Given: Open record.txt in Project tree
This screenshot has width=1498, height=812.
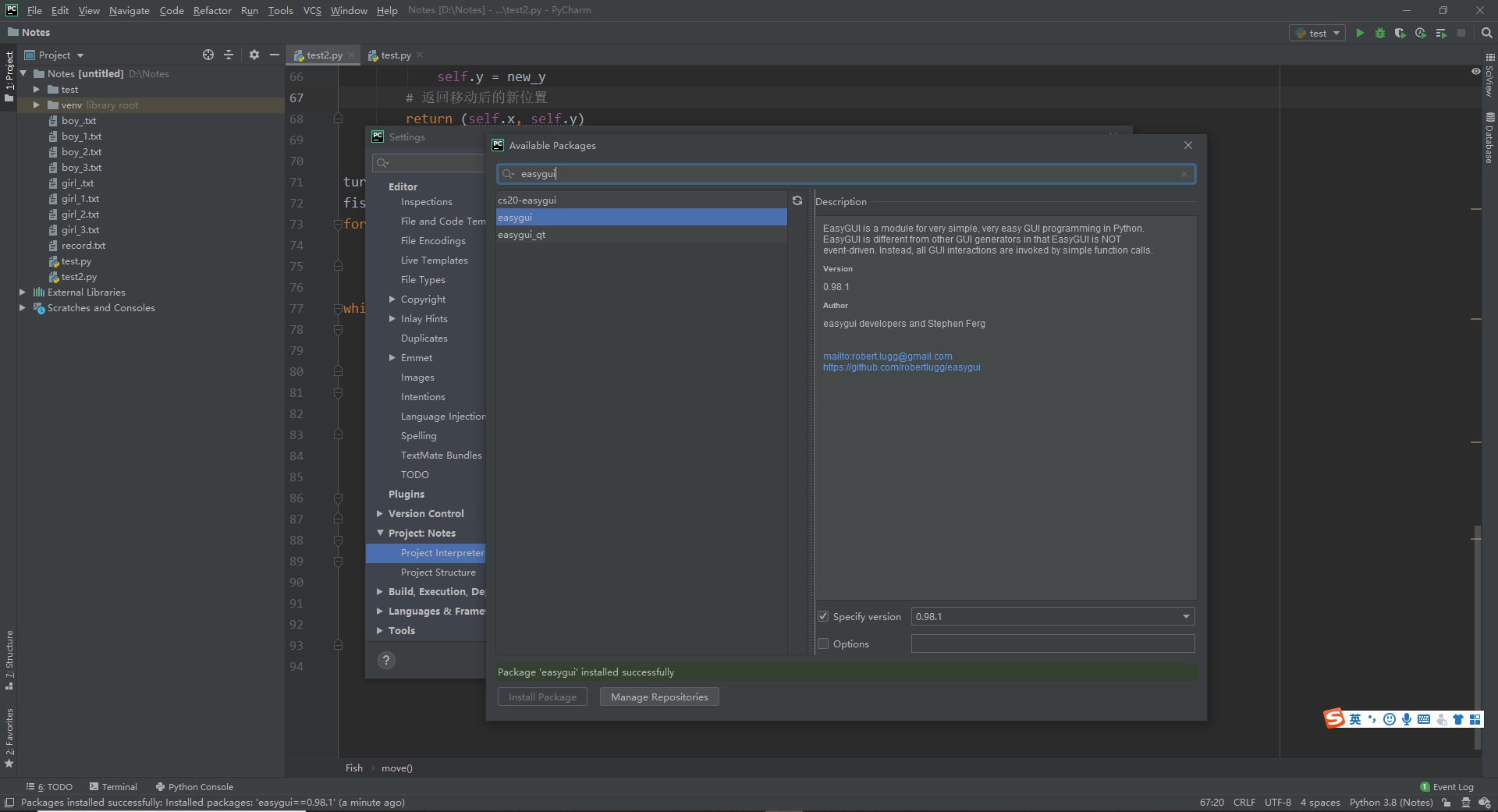Looking at the screenshot, I should pos(83,245).
